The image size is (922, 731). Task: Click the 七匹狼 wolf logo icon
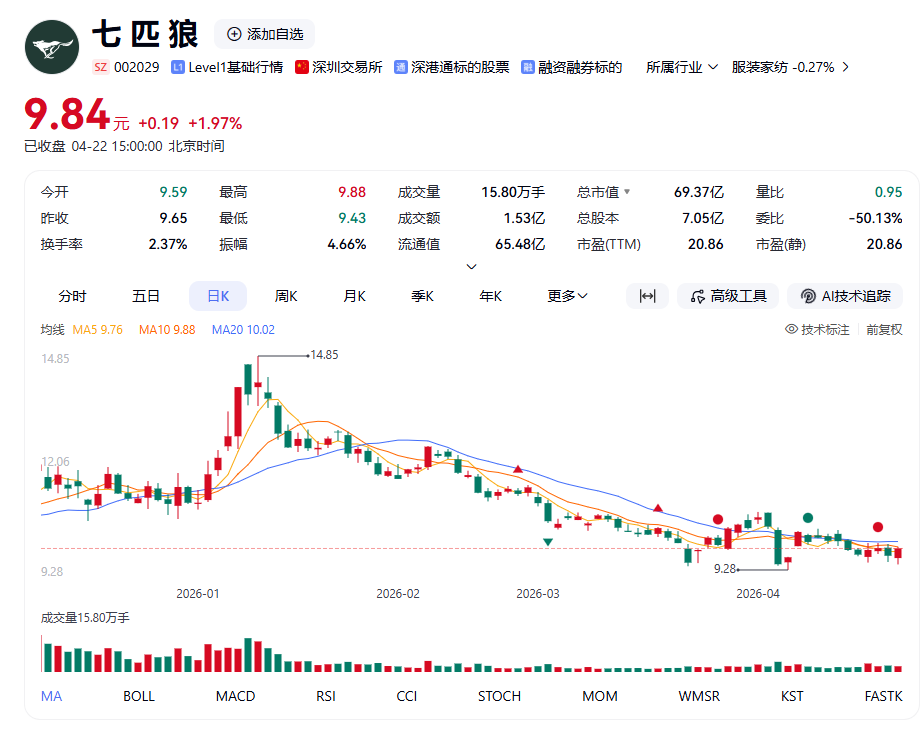pyautogui.click(x=51, y=45)
